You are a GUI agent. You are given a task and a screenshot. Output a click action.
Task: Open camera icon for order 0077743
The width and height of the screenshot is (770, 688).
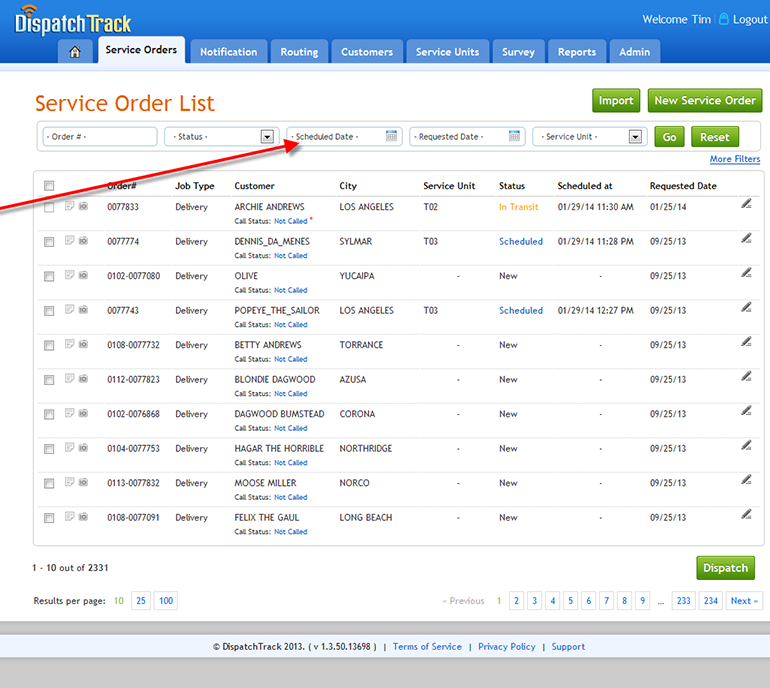click(83, 310)
